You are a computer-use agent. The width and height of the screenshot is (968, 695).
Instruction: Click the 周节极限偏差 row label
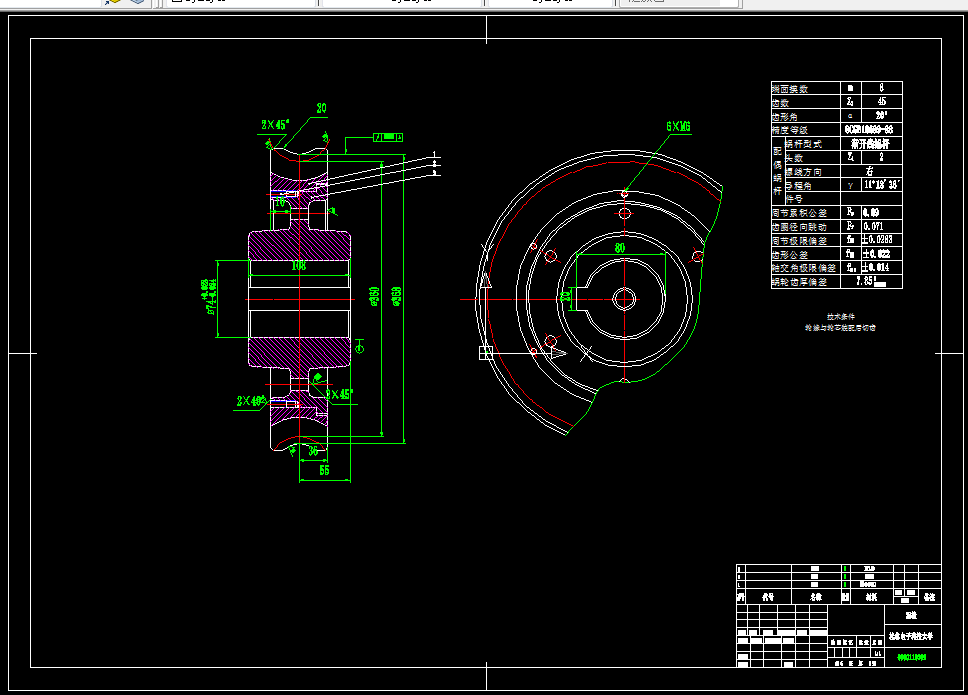click(799, 241)
